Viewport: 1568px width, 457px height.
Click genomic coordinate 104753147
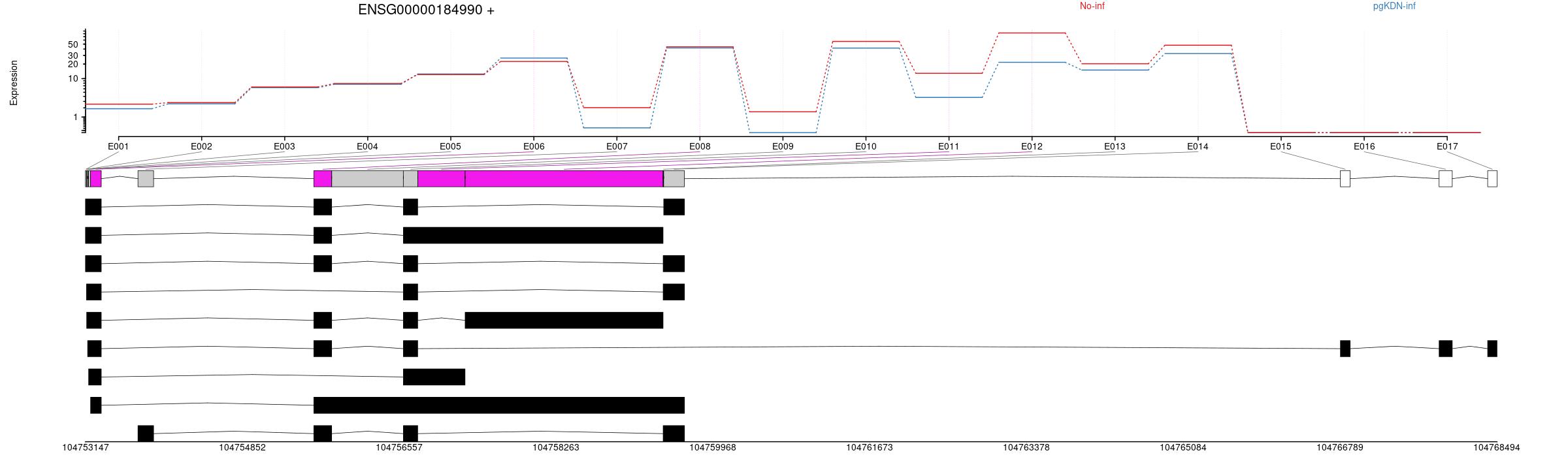[x=86, y=448]
